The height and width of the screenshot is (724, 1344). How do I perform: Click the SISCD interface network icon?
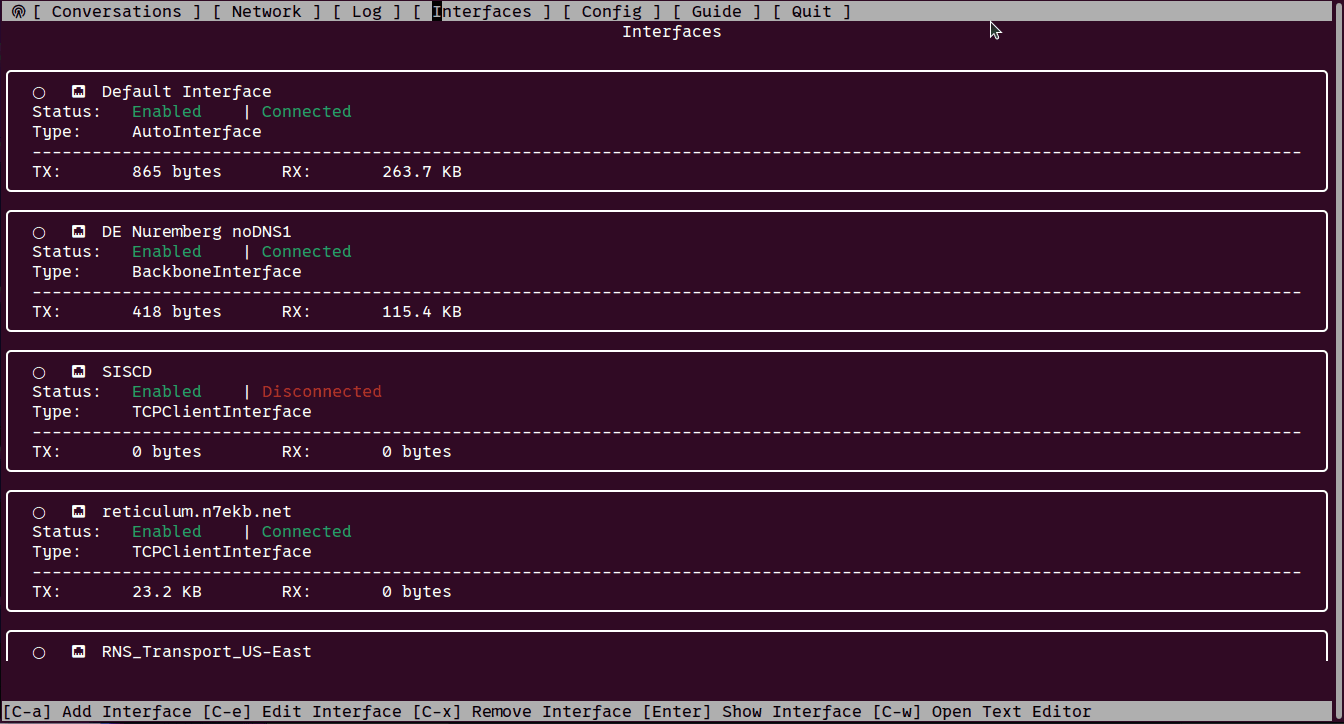pyautogui.click(x=79, y=372)
